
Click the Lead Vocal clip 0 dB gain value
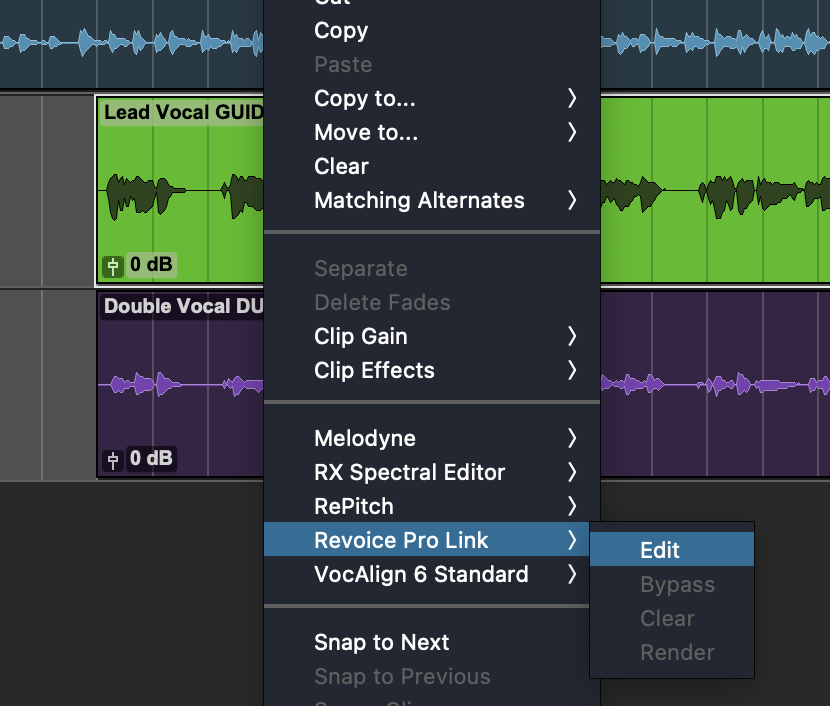click(x=151, y=265)
